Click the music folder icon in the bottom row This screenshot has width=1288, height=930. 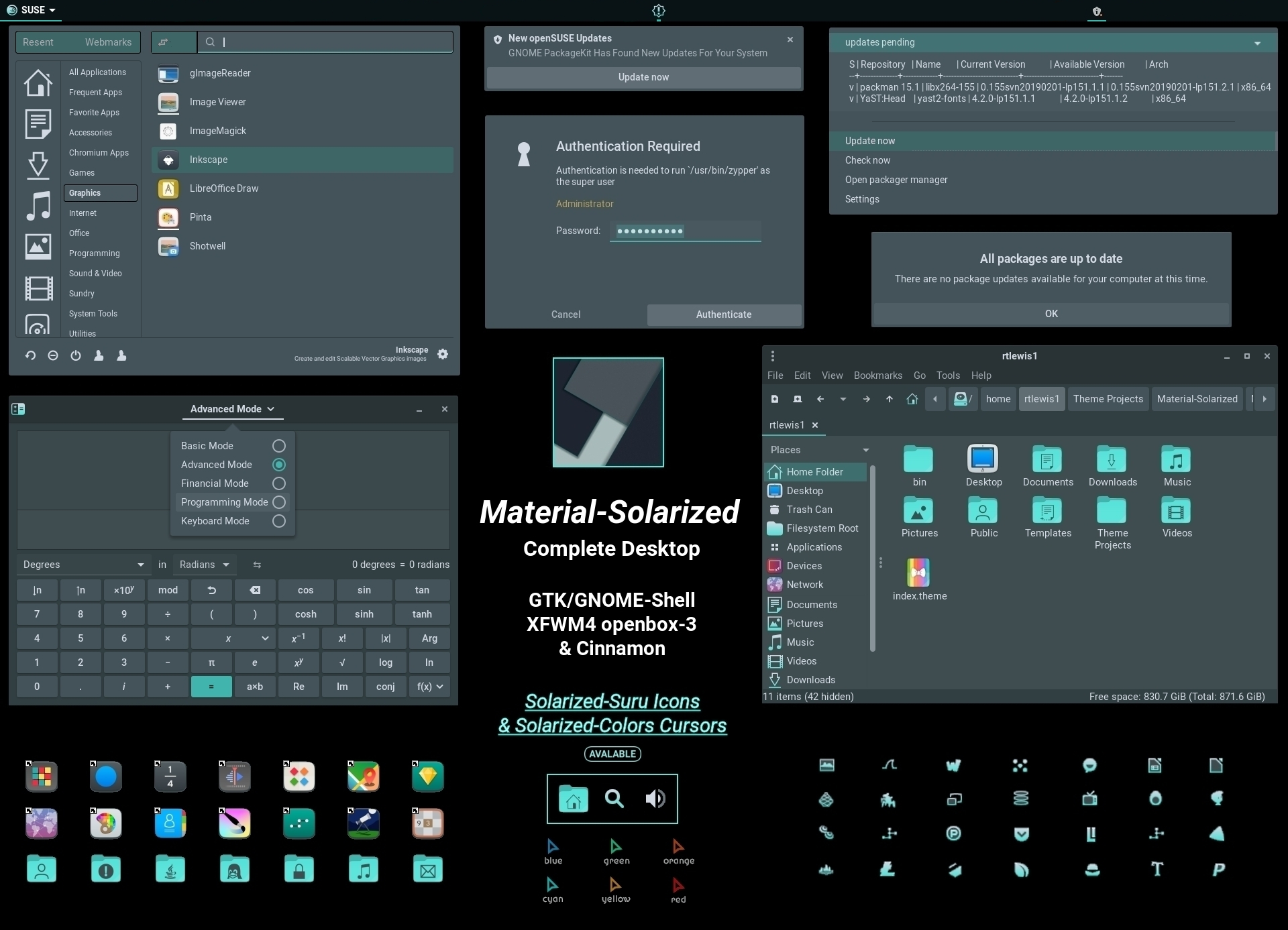[x=364, y=869]
